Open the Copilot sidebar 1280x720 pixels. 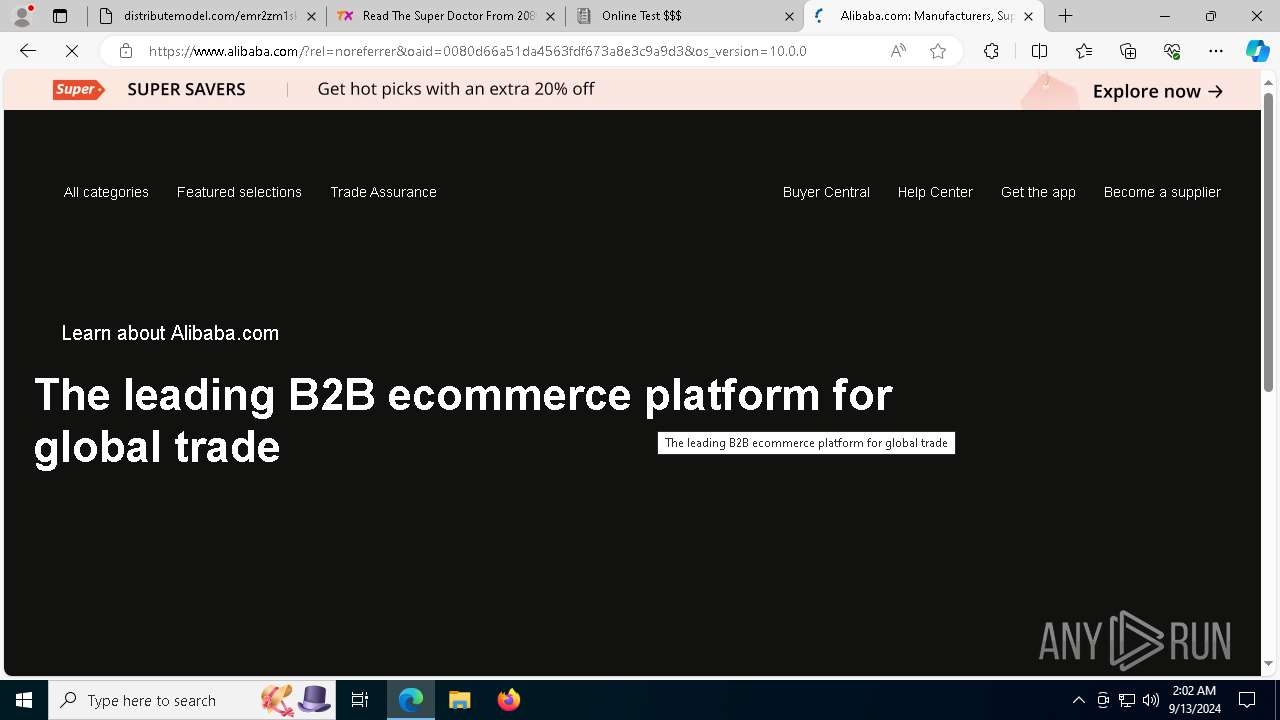coord(1257,51)
